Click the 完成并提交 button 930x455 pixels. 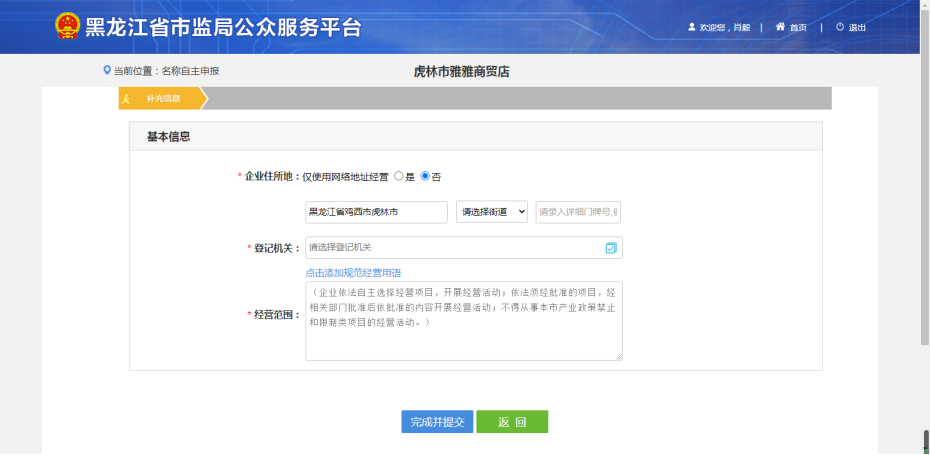click(437, 422)
